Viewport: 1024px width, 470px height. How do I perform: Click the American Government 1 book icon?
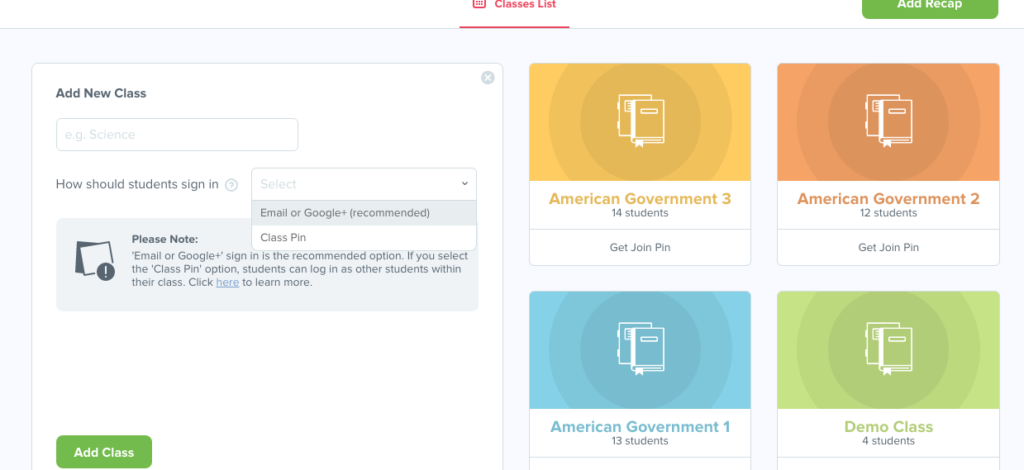pos(640,349)
